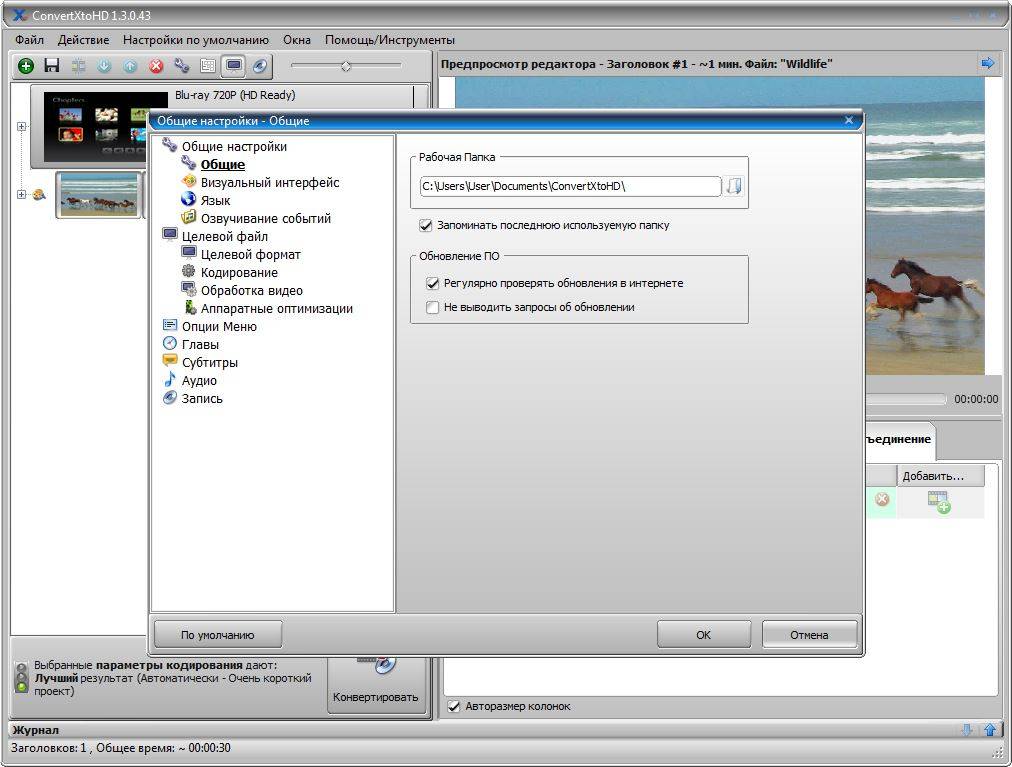The width and height of the screenshot is (1012, 767).
Task: Click the green add file toolbar icon
Action: click(26, 65)
